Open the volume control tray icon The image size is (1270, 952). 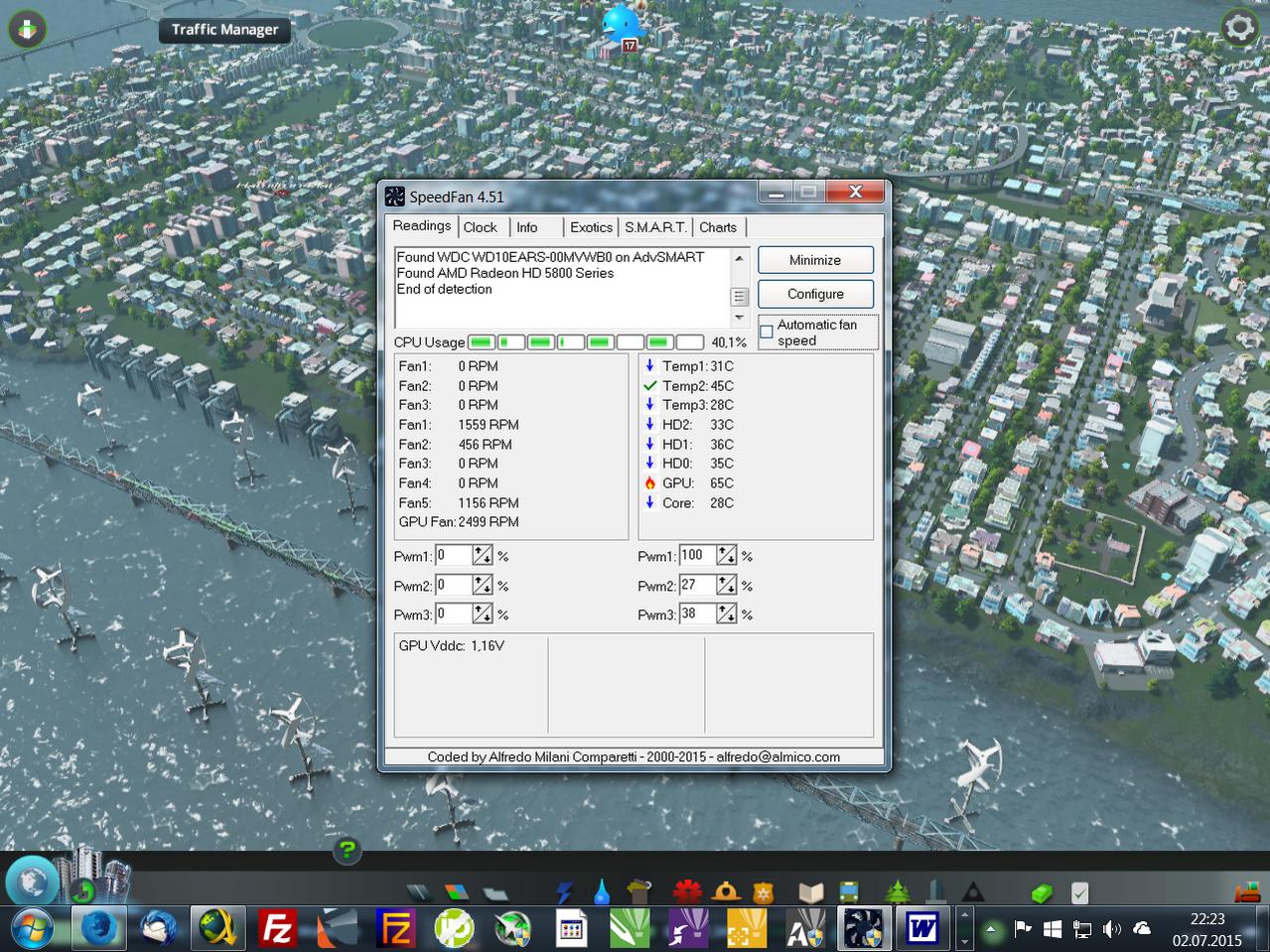click(1112, 929)
